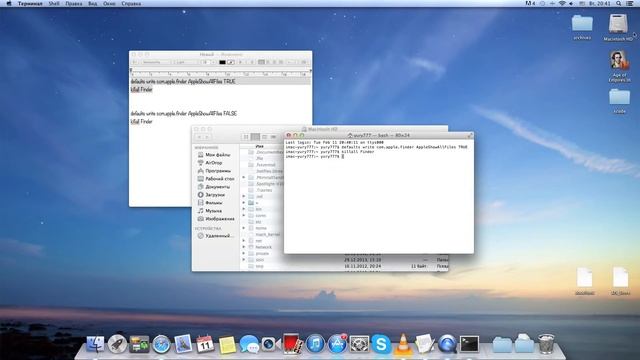Open the Downloads stack folder in Dock
The width and height of the screenshot is (640, 360).
coord(524,344)
